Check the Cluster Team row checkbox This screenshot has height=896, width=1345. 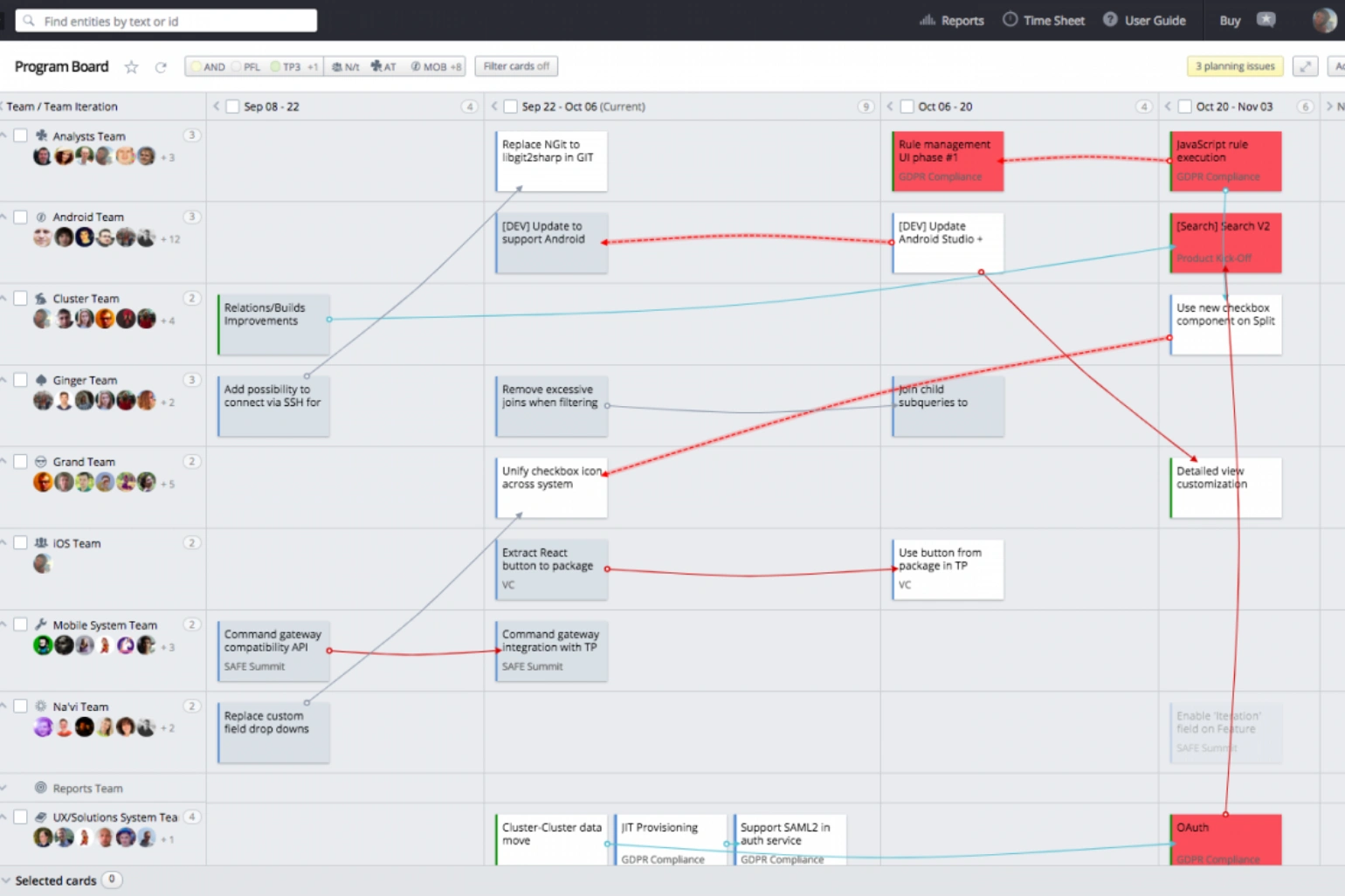pyautogui.click(x=20, y=298)
